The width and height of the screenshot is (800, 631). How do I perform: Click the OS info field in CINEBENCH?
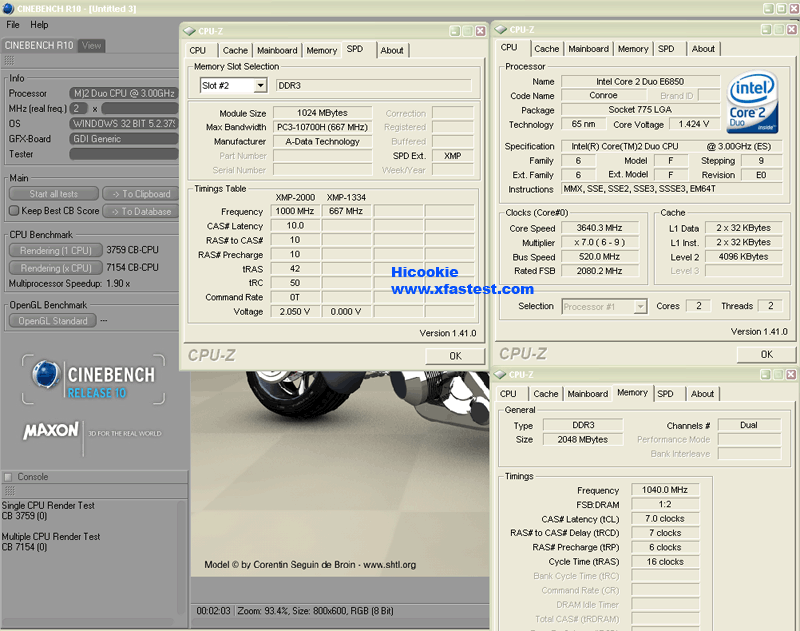coord(124,123)
